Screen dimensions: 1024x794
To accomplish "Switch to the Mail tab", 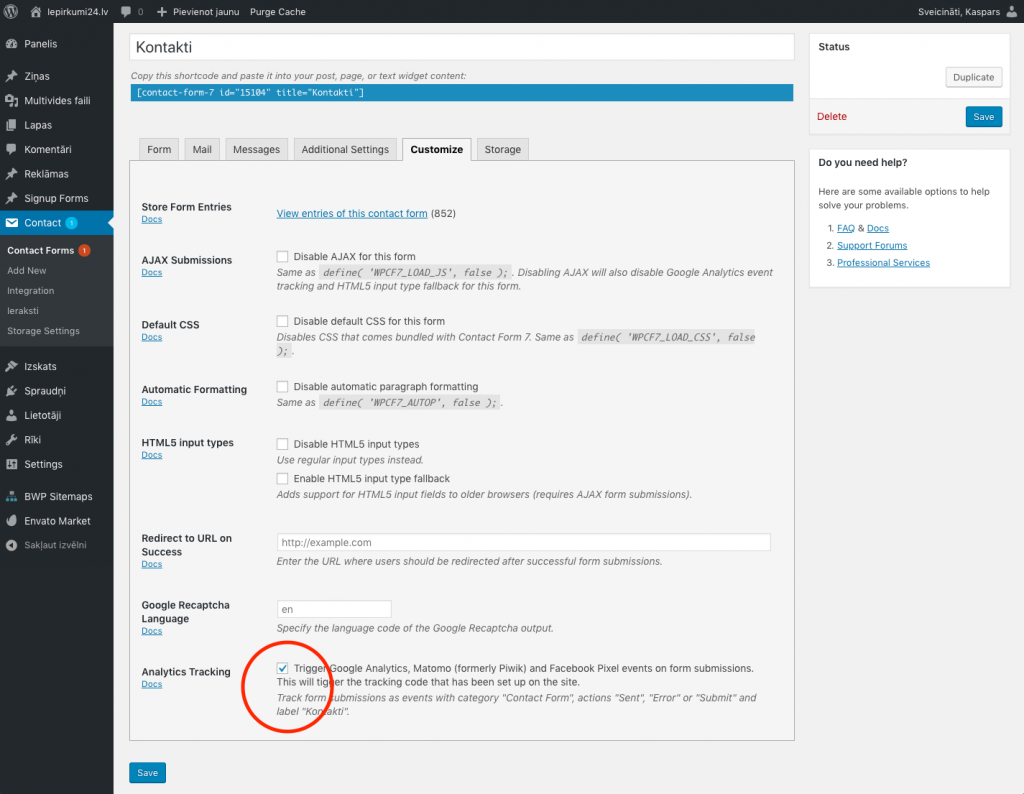I will tap(202, 149).
